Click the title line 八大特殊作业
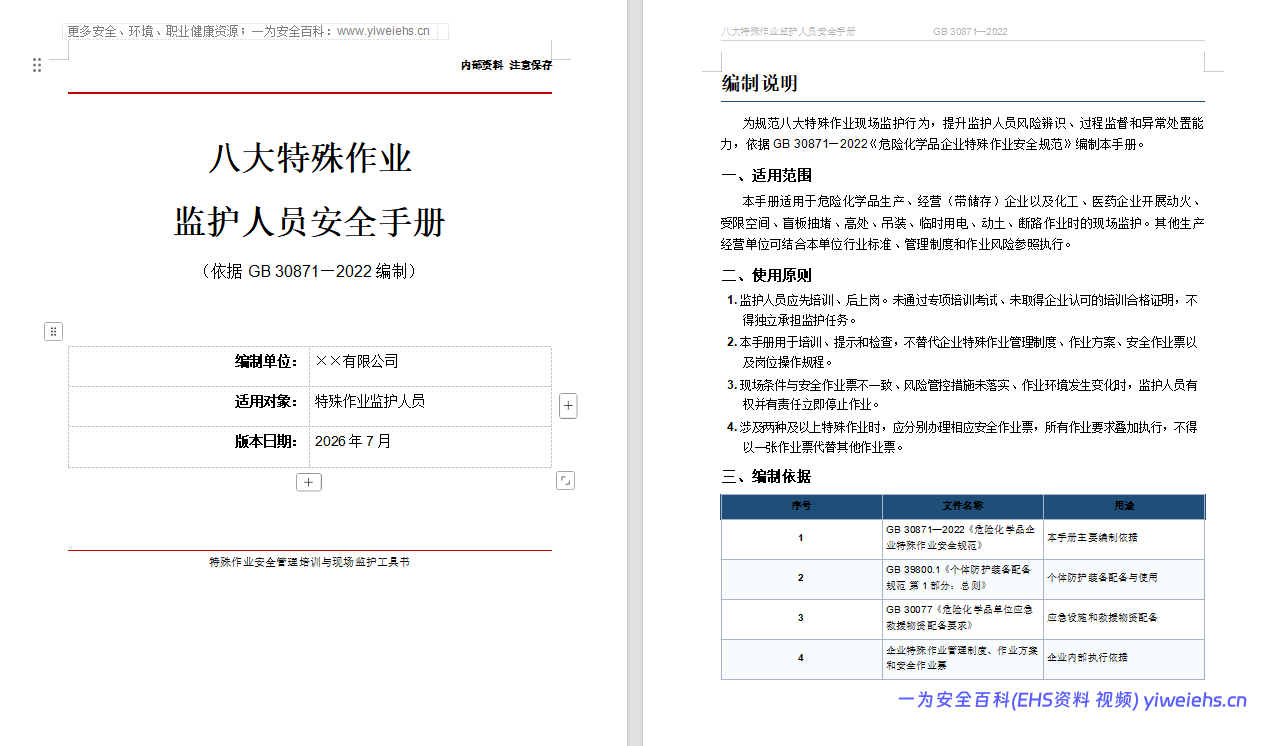This screenshot has height=746, width=1266. tap(310, 159)
